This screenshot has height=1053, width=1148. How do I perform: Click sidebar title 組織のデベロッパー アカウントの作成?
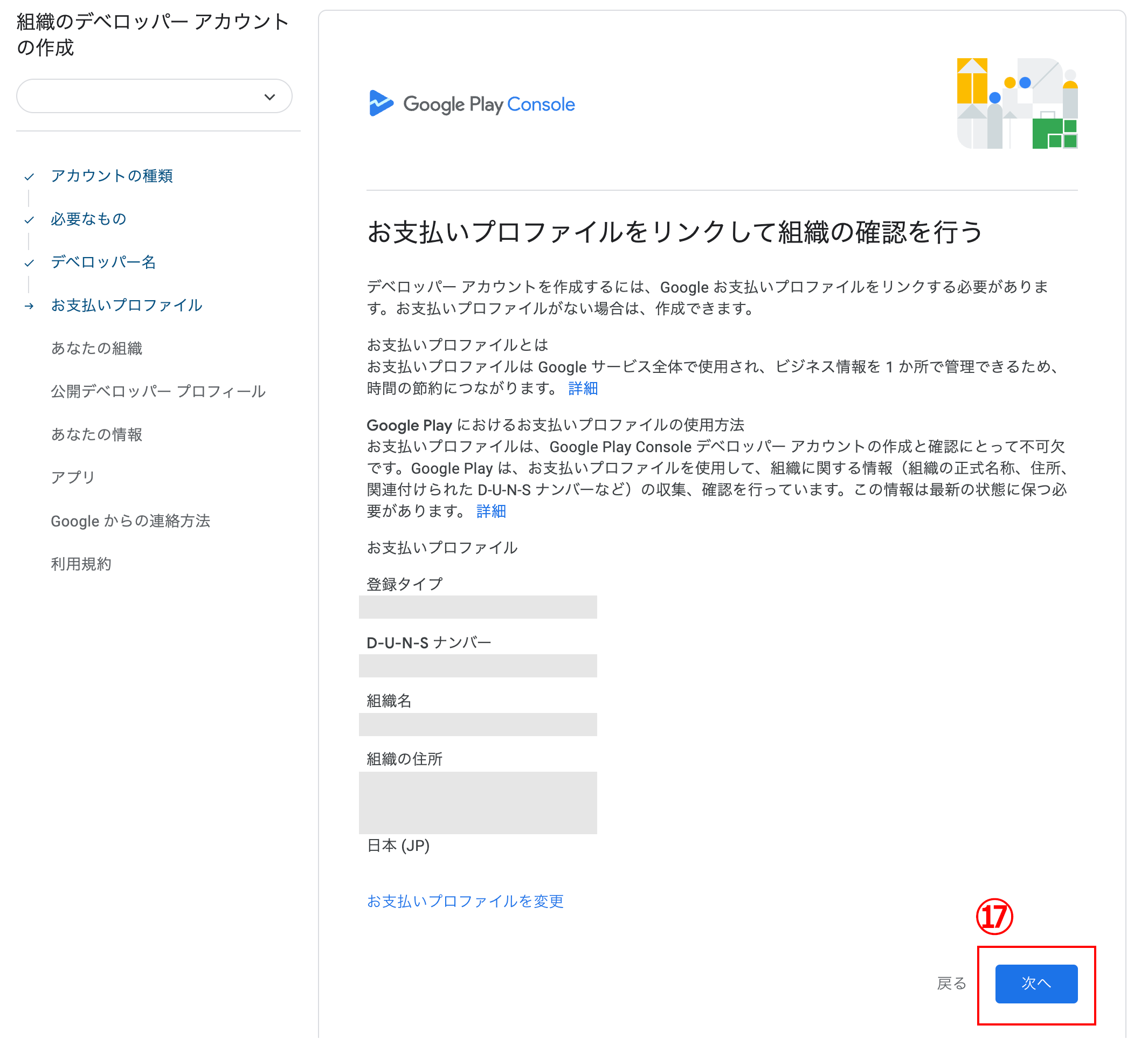pyautogui.click(x=153, y=34)
